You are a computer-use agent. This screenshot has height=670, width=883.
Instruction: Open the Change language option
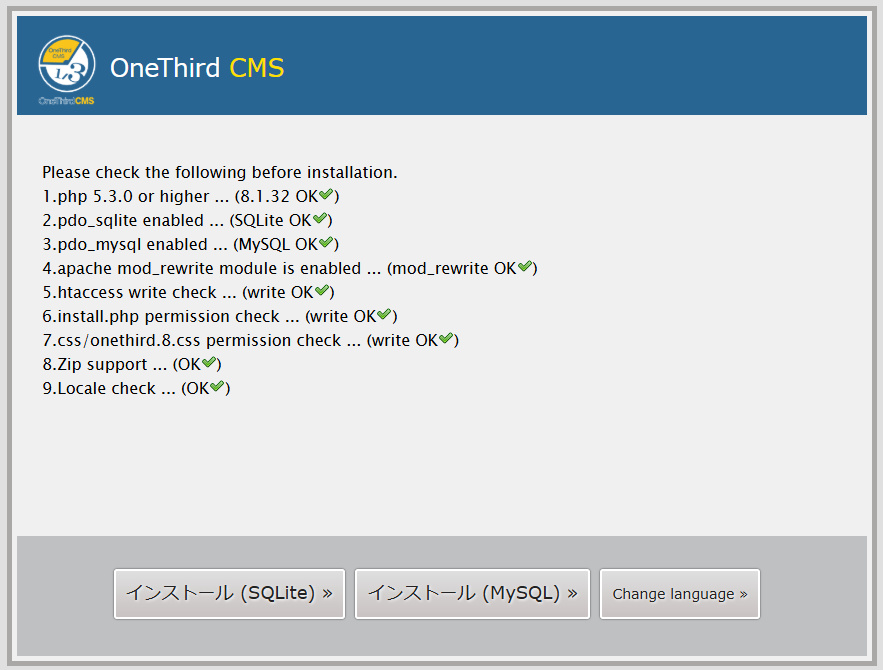click(x=680, y=594)
